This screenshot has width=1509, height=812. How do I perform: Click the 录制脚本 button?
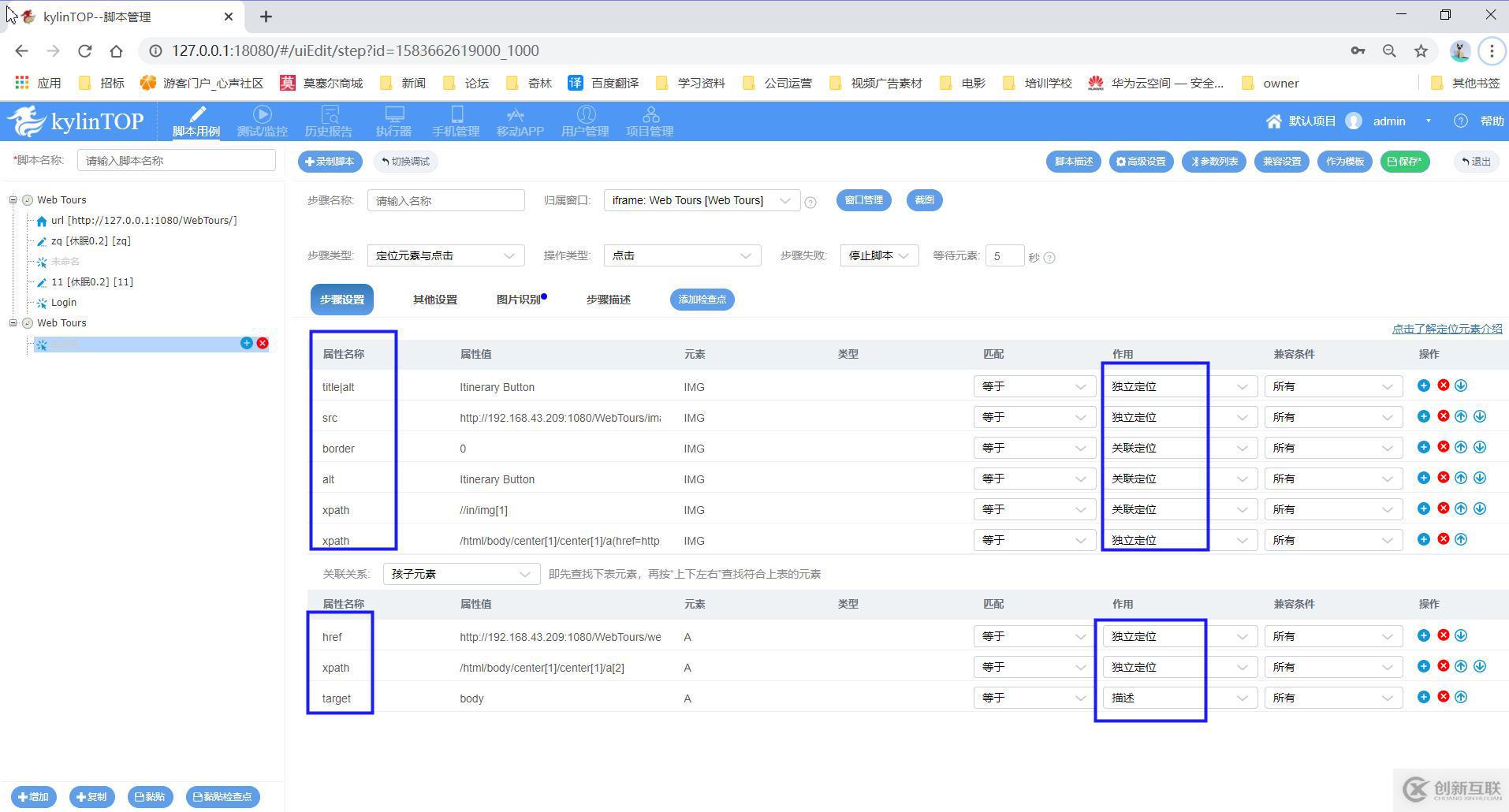point(330,162)
